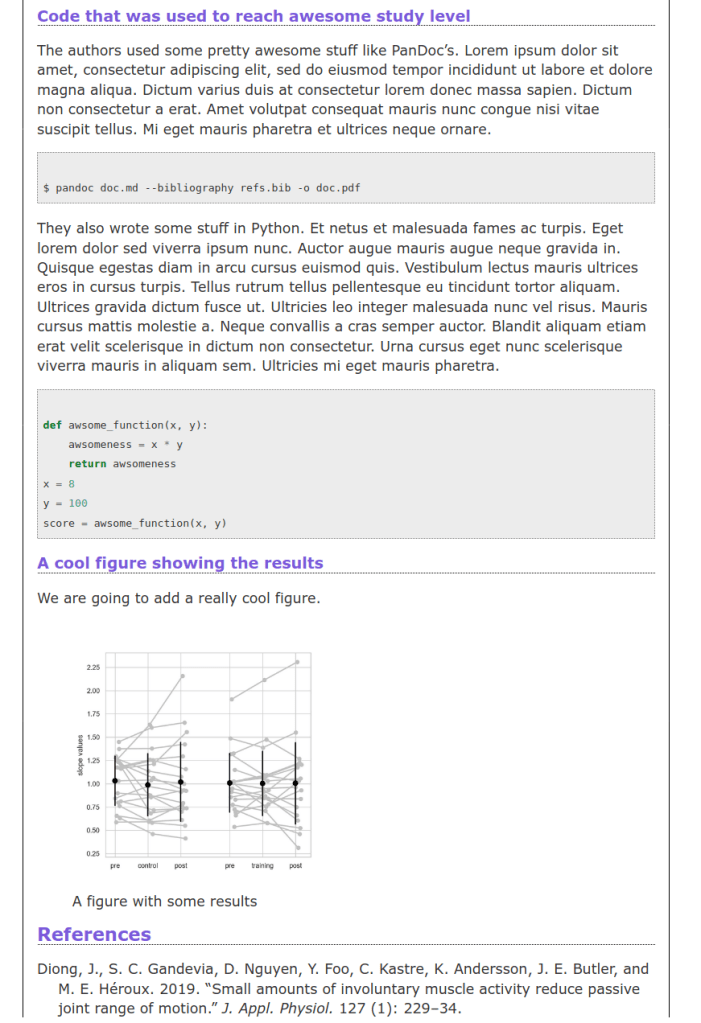Click the "score = awsome_function(x, y)" line

coord(135,523)
